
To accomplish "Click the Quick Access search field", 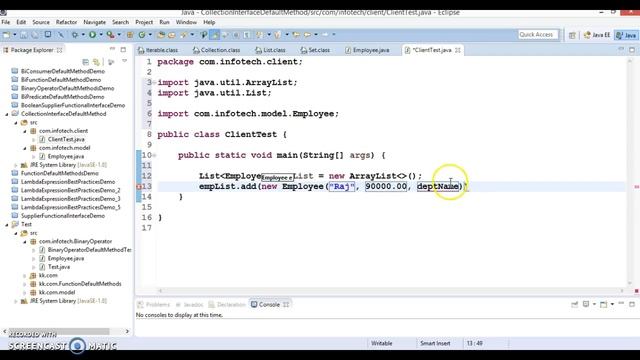I will coord(538,35).
